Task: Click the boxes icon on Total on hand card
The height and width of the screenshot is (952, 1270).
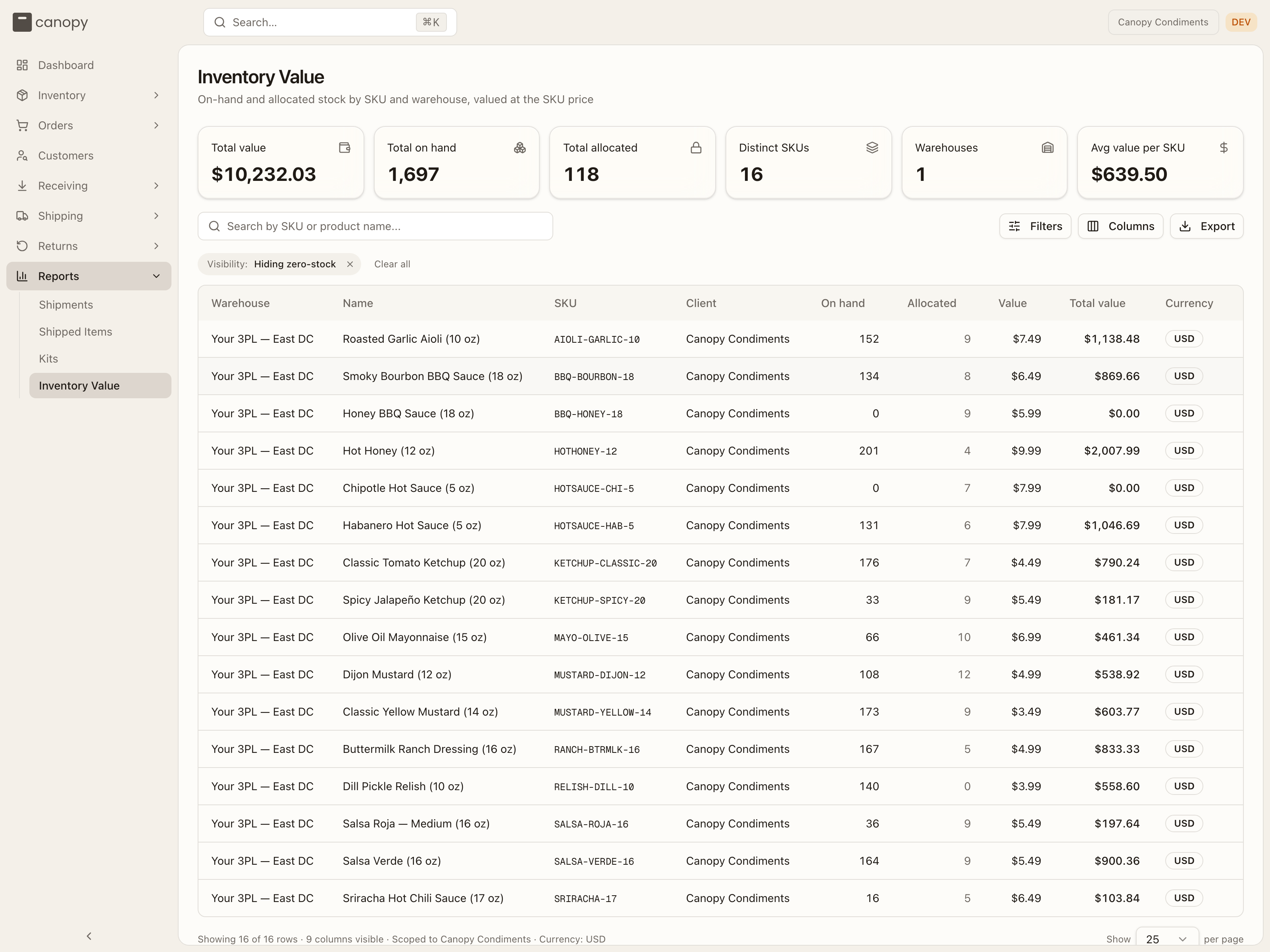Action: pos(520,148)
